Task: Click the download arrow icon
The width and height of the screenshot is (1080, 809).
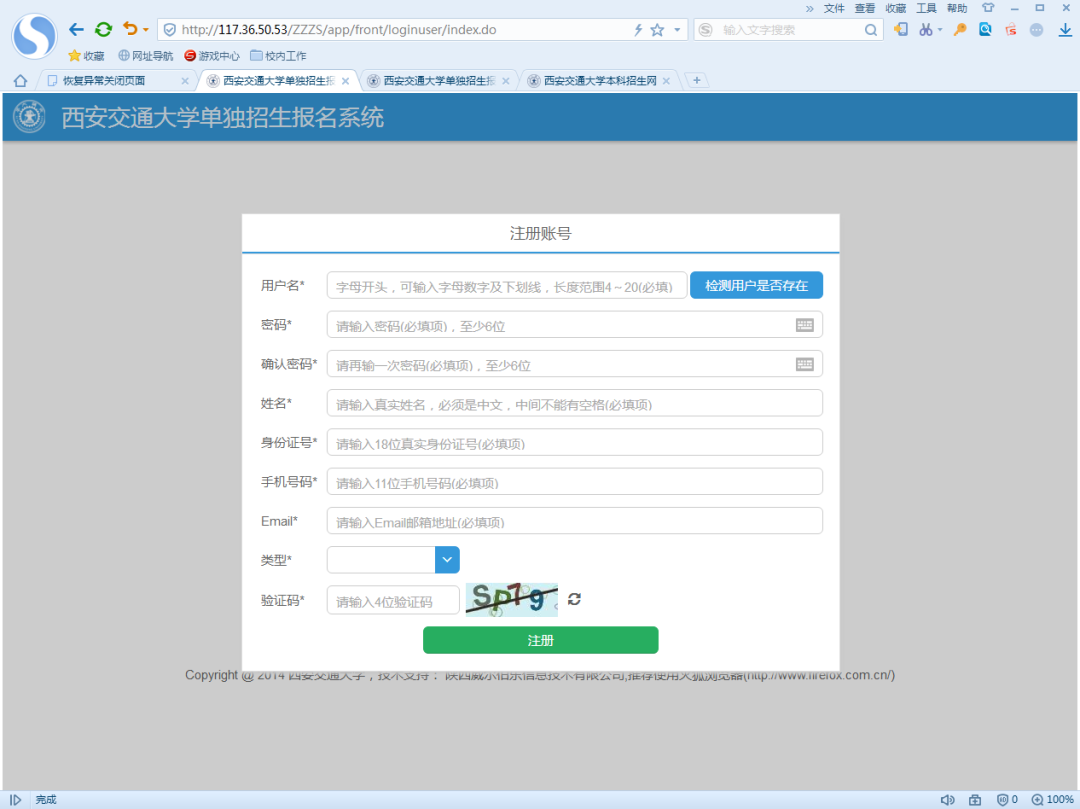Action: click(1065, 30)
